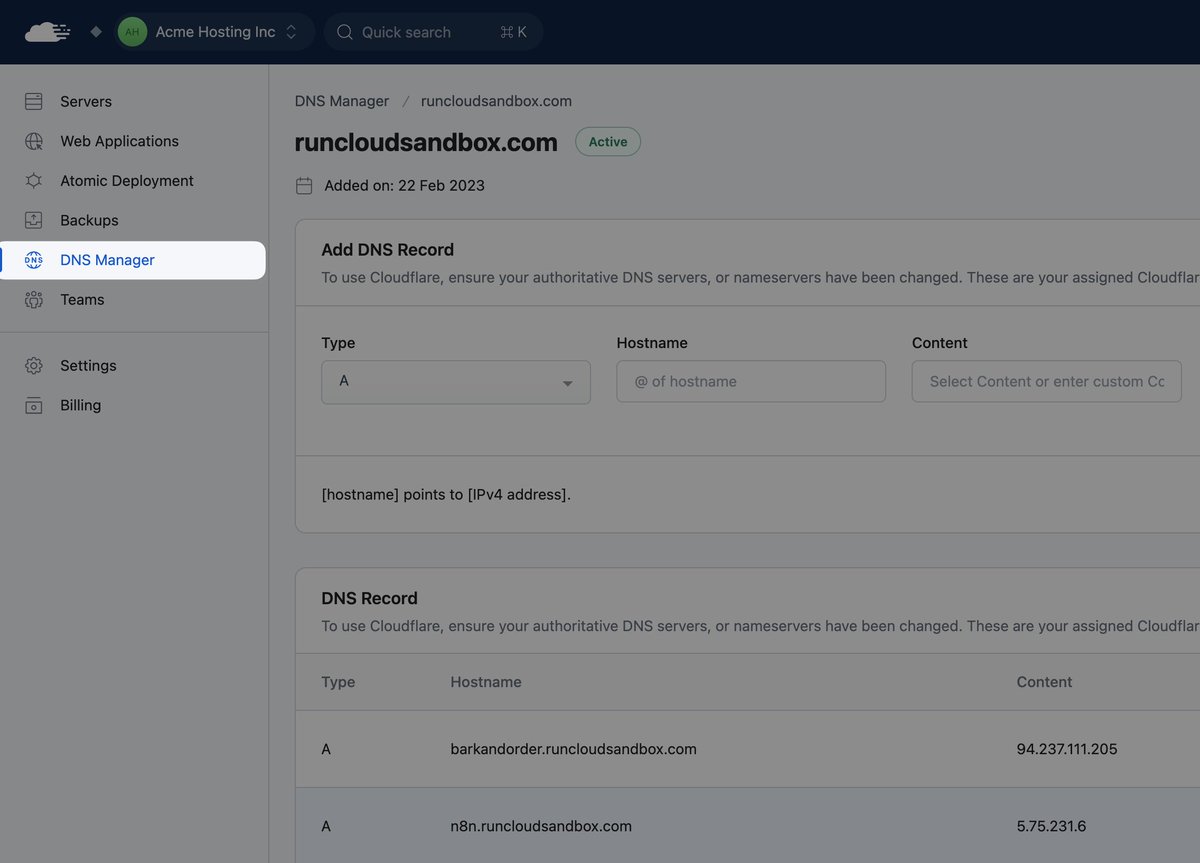Click the Active status badge
Viewport: 1200px width, 863px height.
(608, 142)
